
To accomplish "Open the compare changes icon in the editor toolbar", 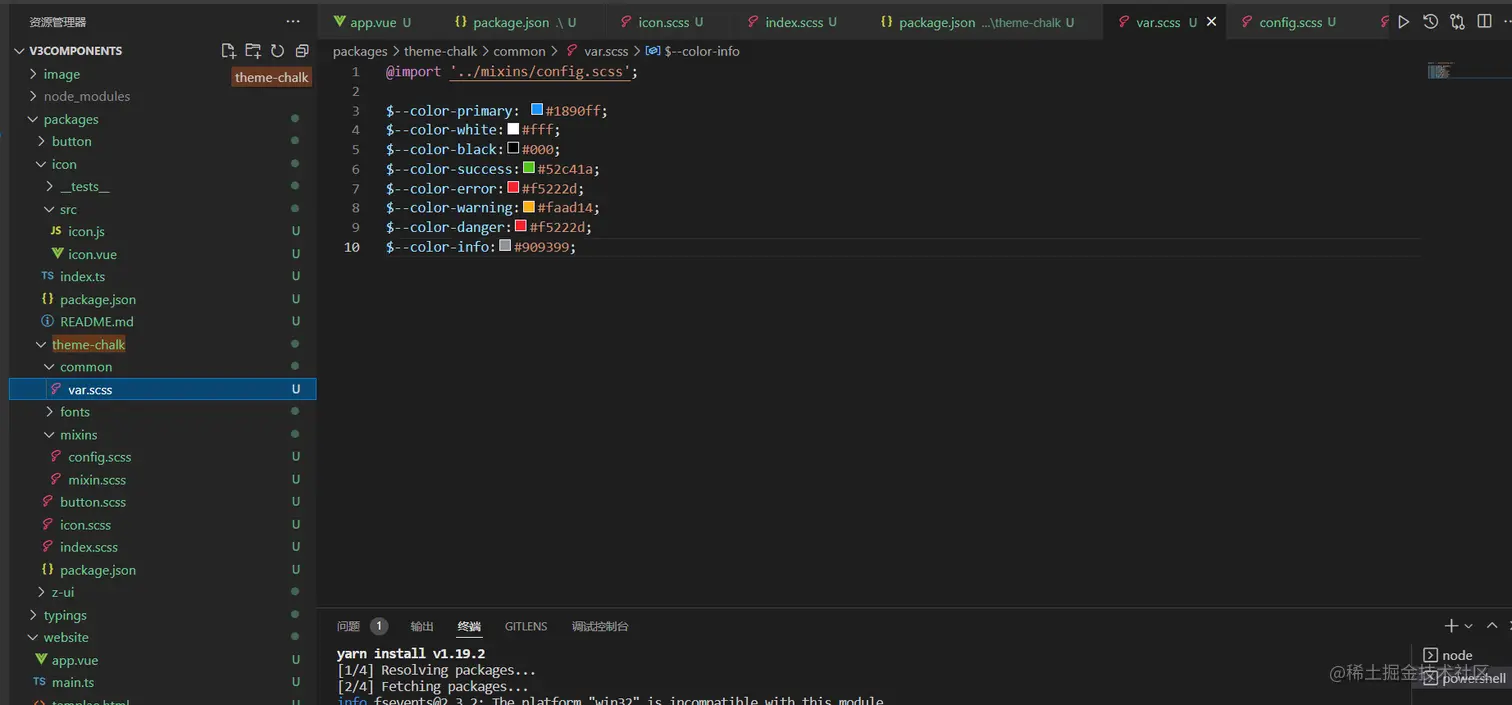I will [1457, 22].
